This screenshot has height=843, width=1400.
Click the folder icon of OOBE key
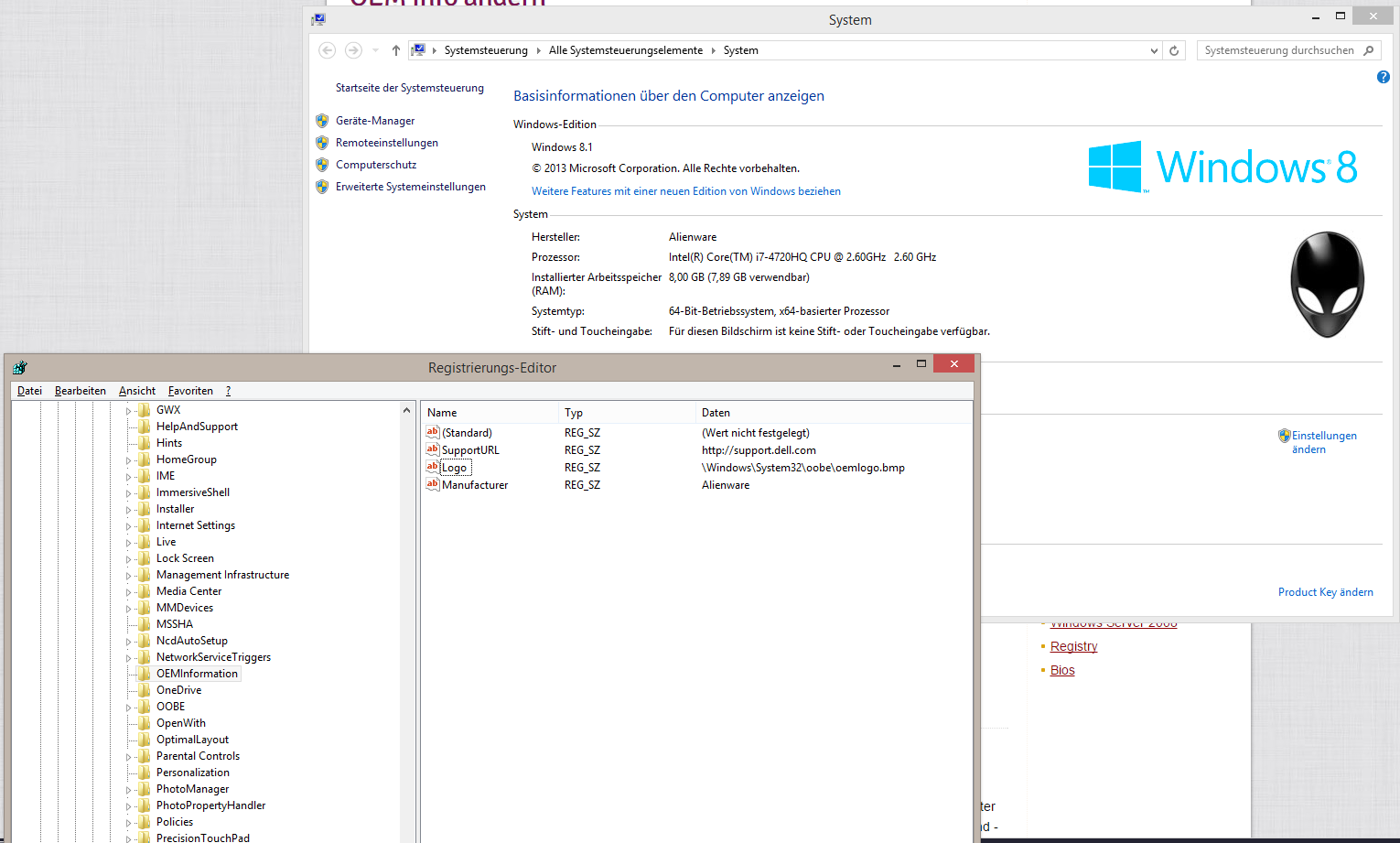pos(145,707)
